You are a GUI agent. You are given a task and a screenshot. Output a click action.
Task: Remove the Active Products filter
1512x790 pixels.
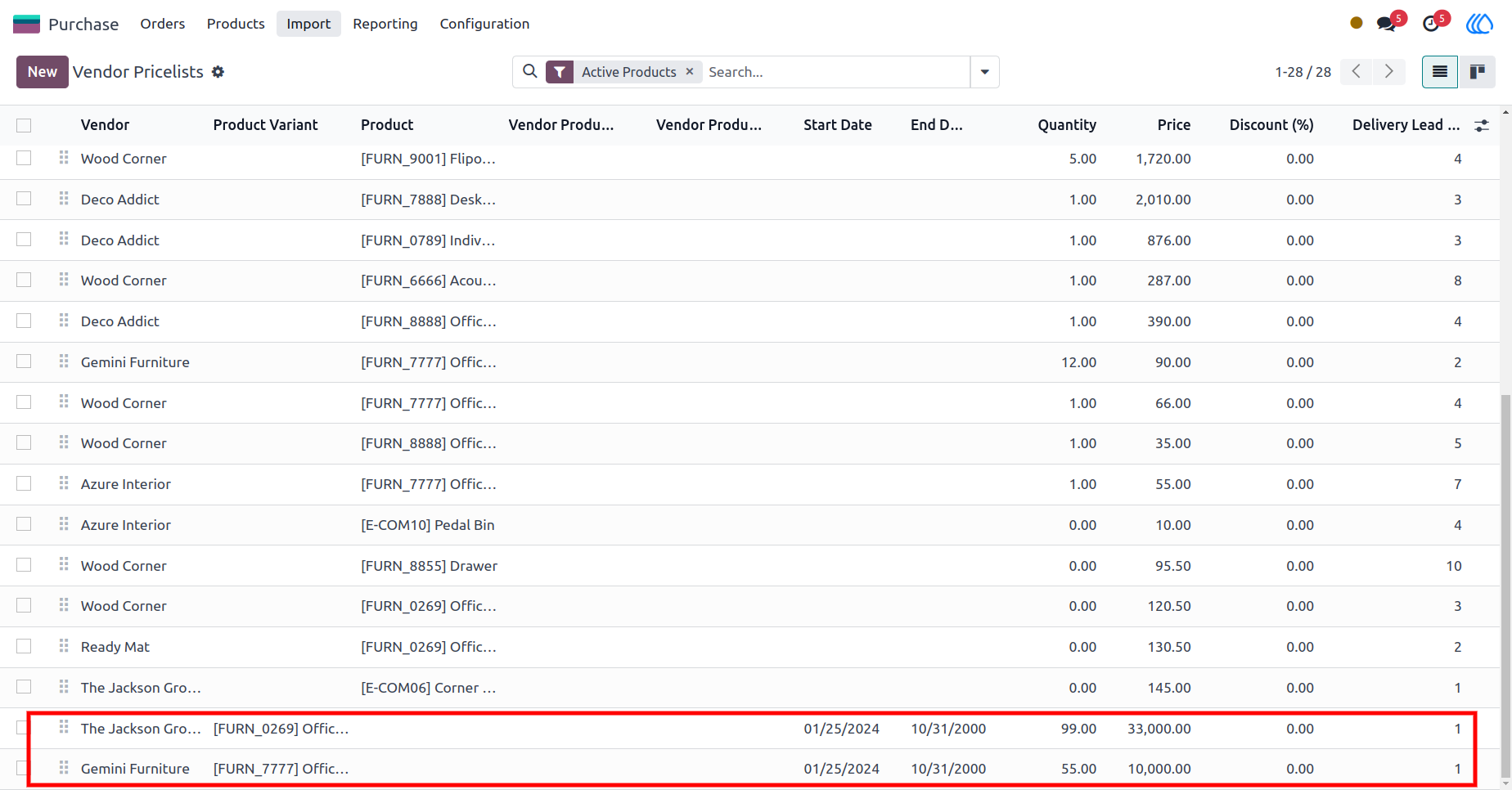[x=690, y=71]
